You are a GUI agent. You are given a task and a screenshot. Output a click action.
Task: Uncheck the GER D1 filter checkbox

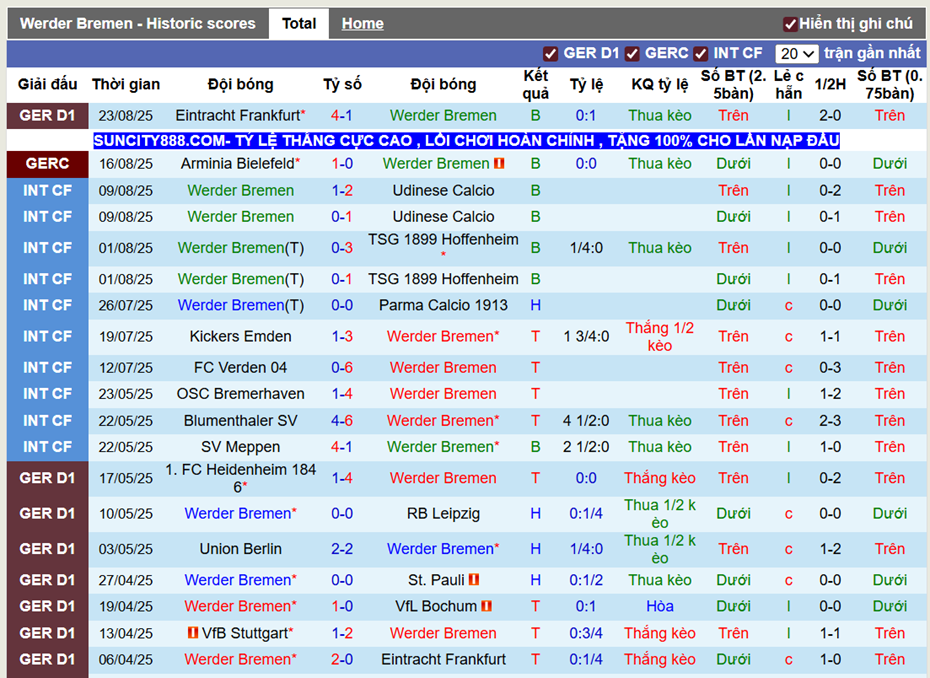pos(550,54)
